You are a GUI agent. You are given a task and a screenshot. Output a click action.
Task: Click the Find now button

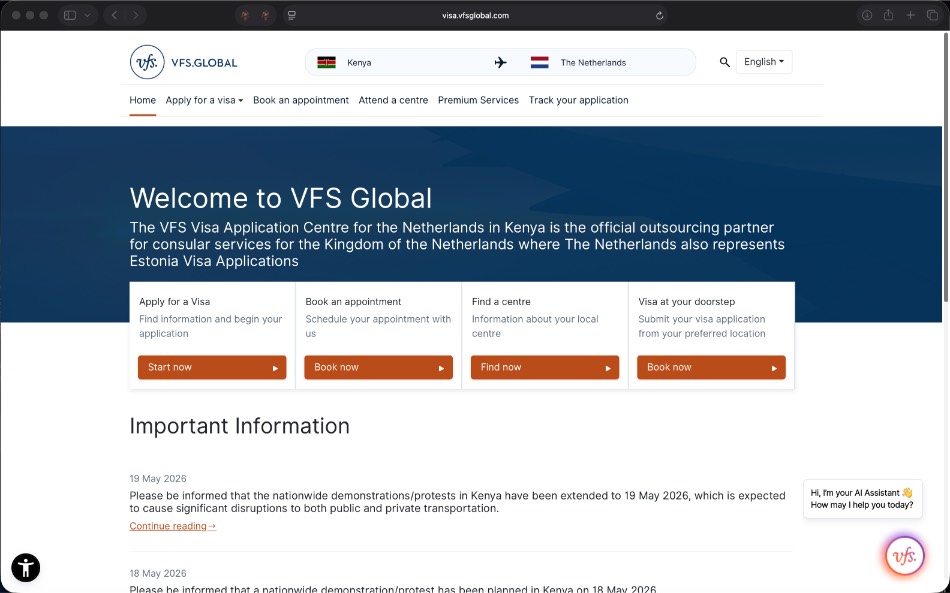(545, 367)
